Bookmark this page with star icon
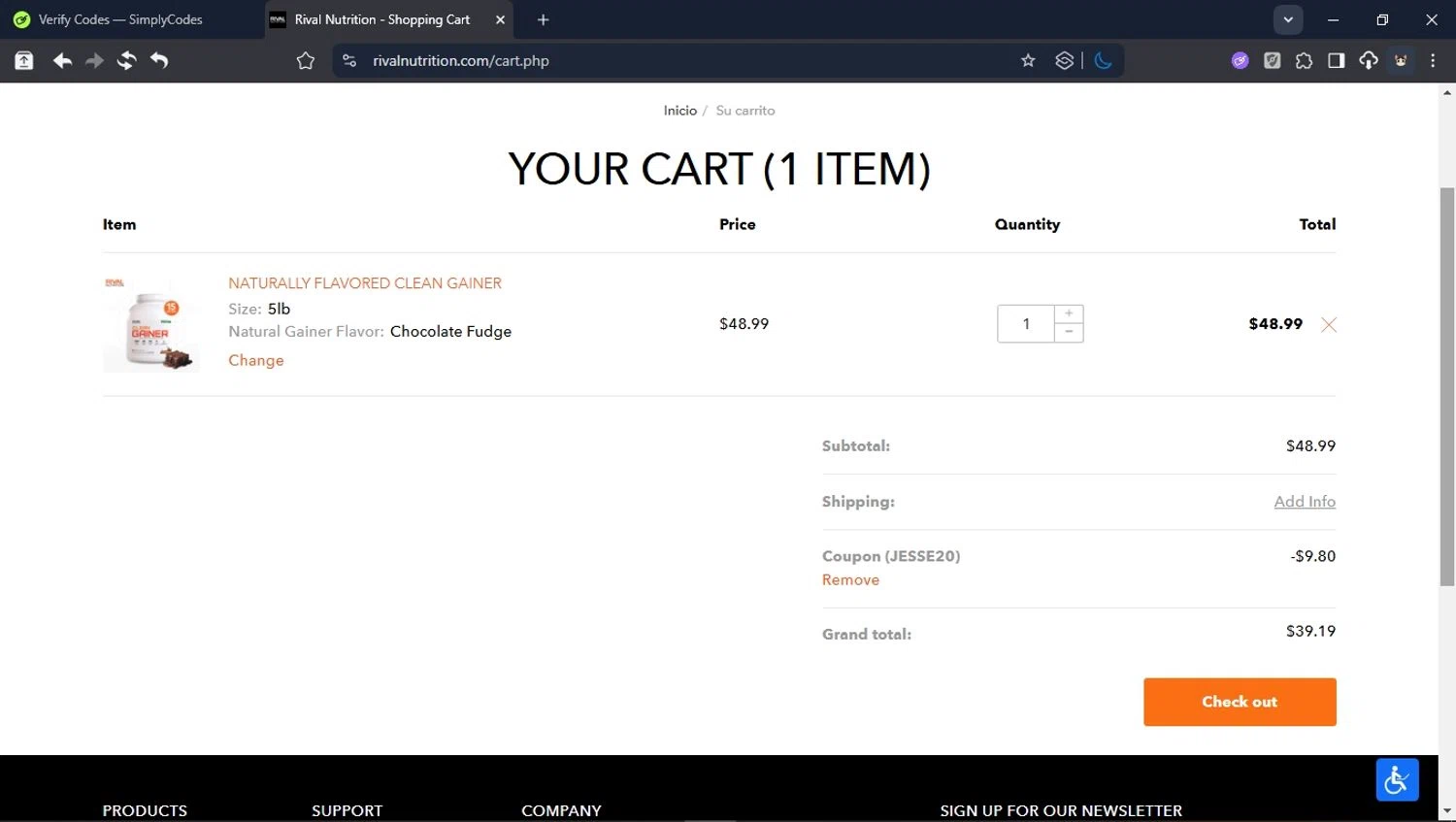Image resolution: width=1456 pixels, height=822 pixels. tap(1028, 61)
